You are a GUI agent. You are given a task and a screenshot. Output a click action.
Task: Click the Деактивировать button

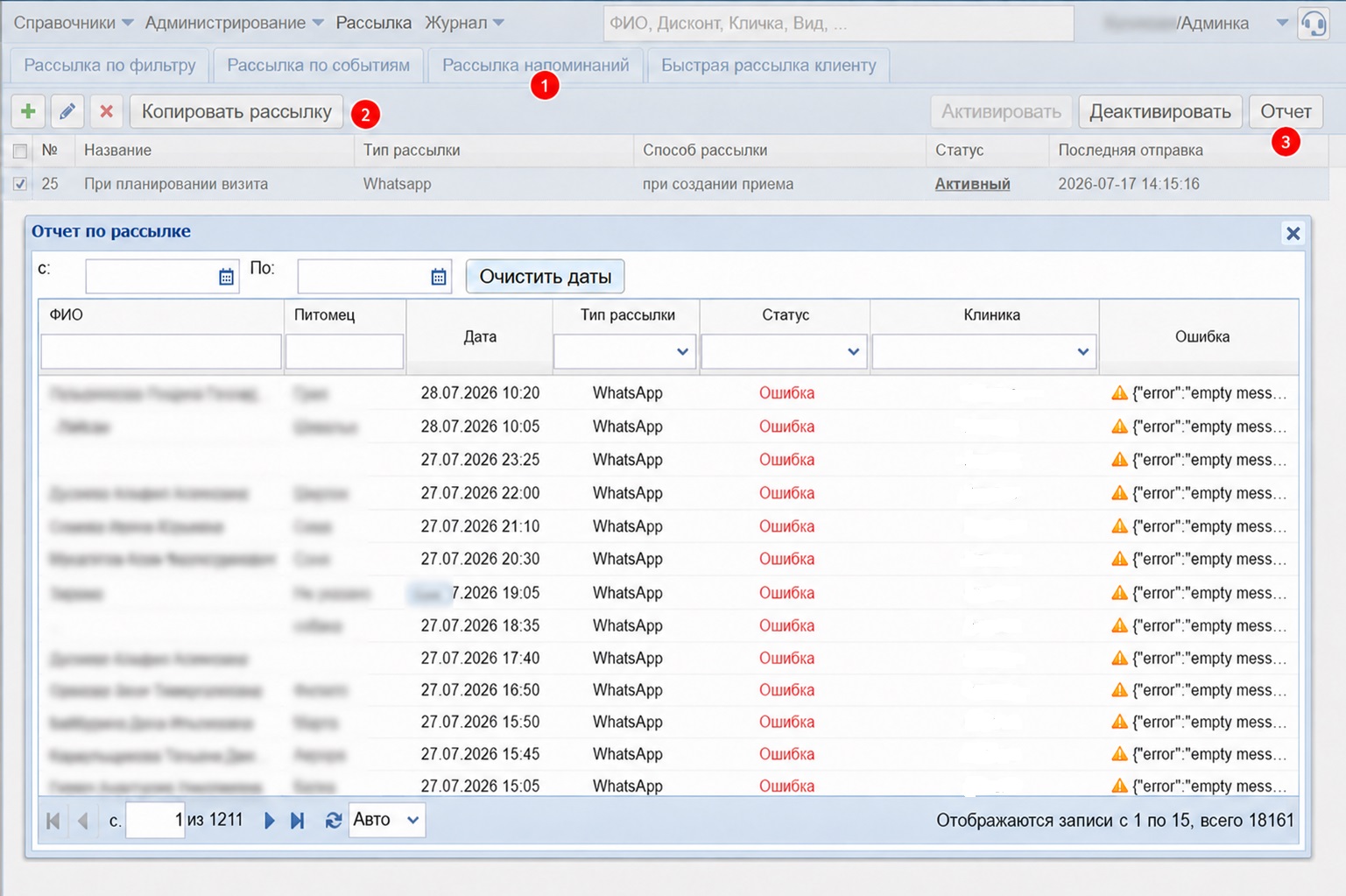tap(1160, 111)
